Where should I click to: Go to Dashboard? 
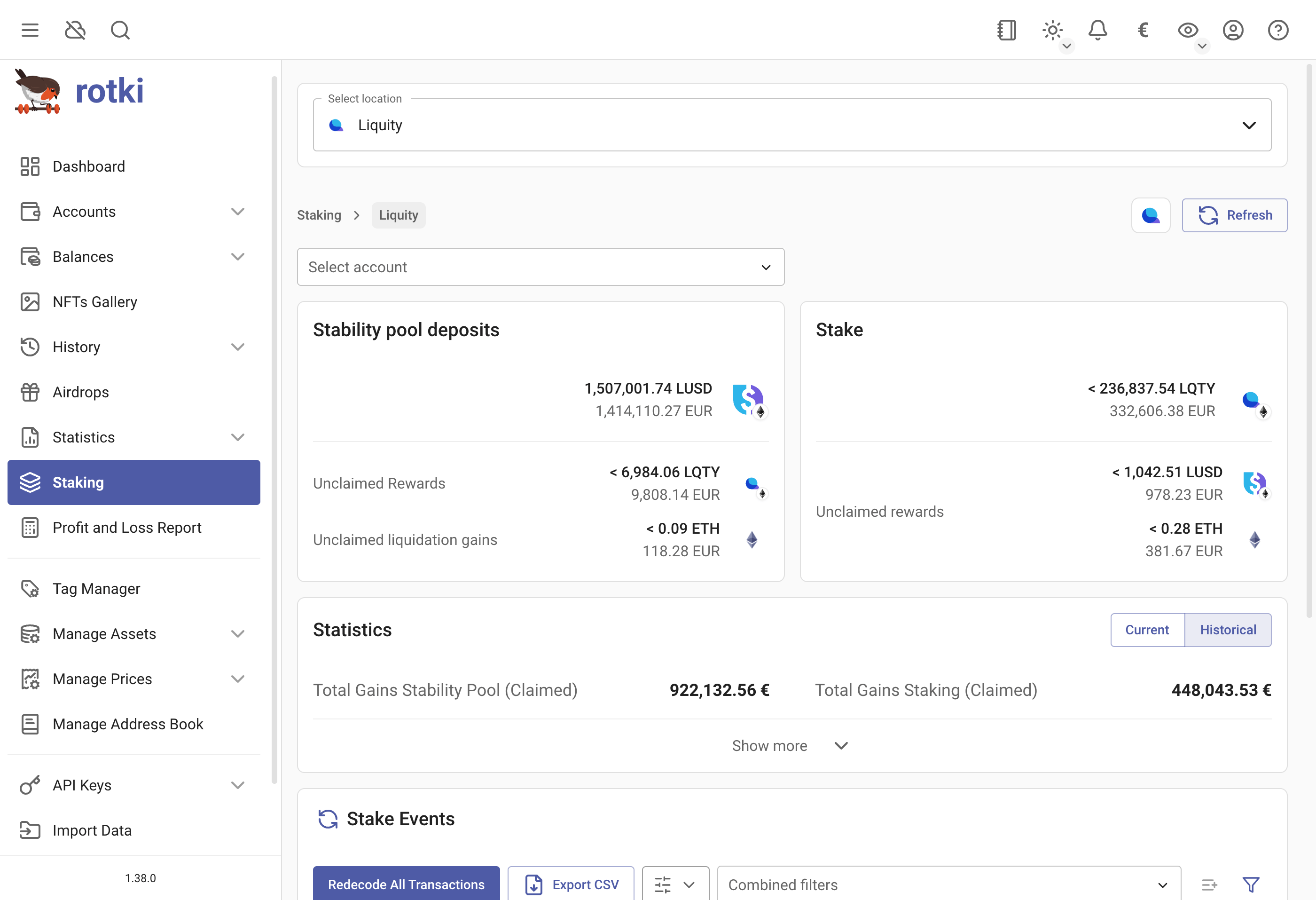pos(133,166)
